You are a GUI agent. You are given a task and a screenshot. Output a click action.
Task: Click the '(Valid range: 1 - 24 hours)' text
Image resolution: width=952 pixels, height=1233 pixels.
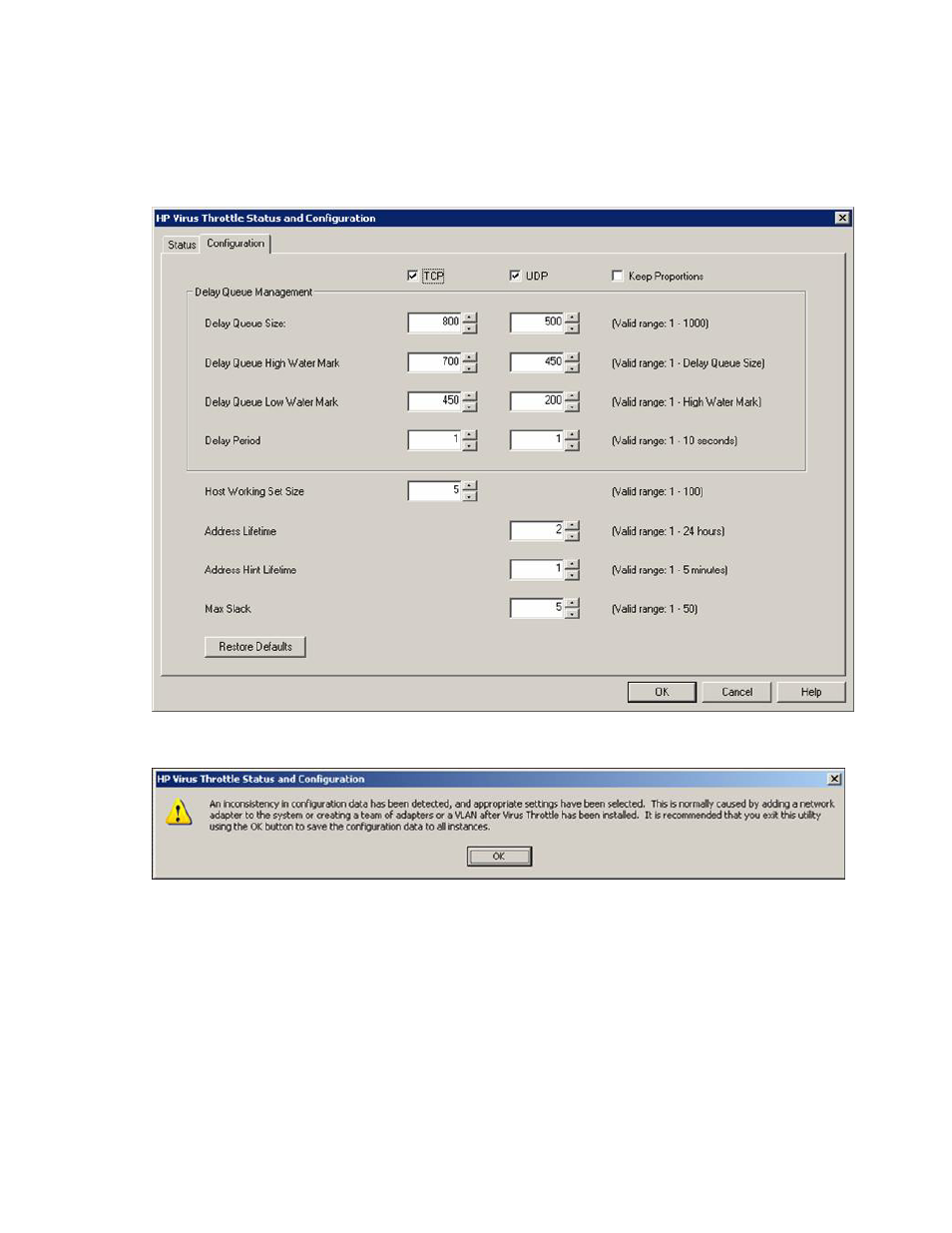click(669, 531)
